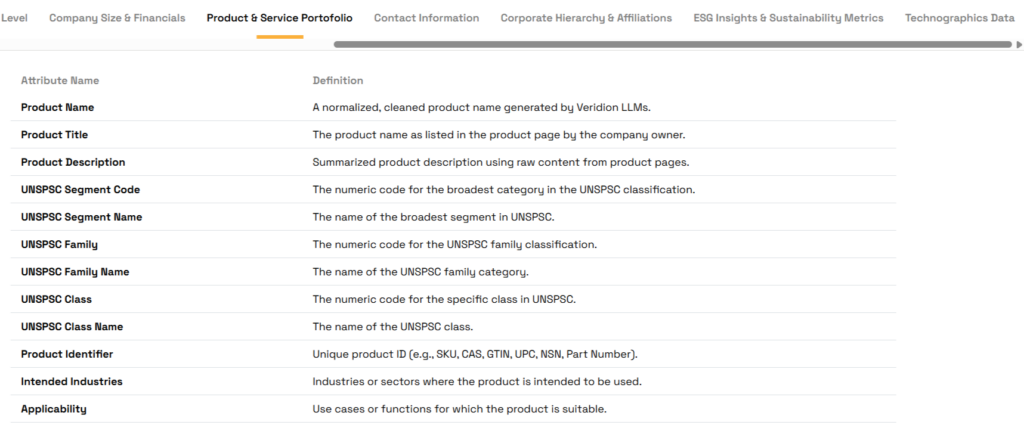Click the Product Name attribute row

pyautogui.click(x=58, y=107)
